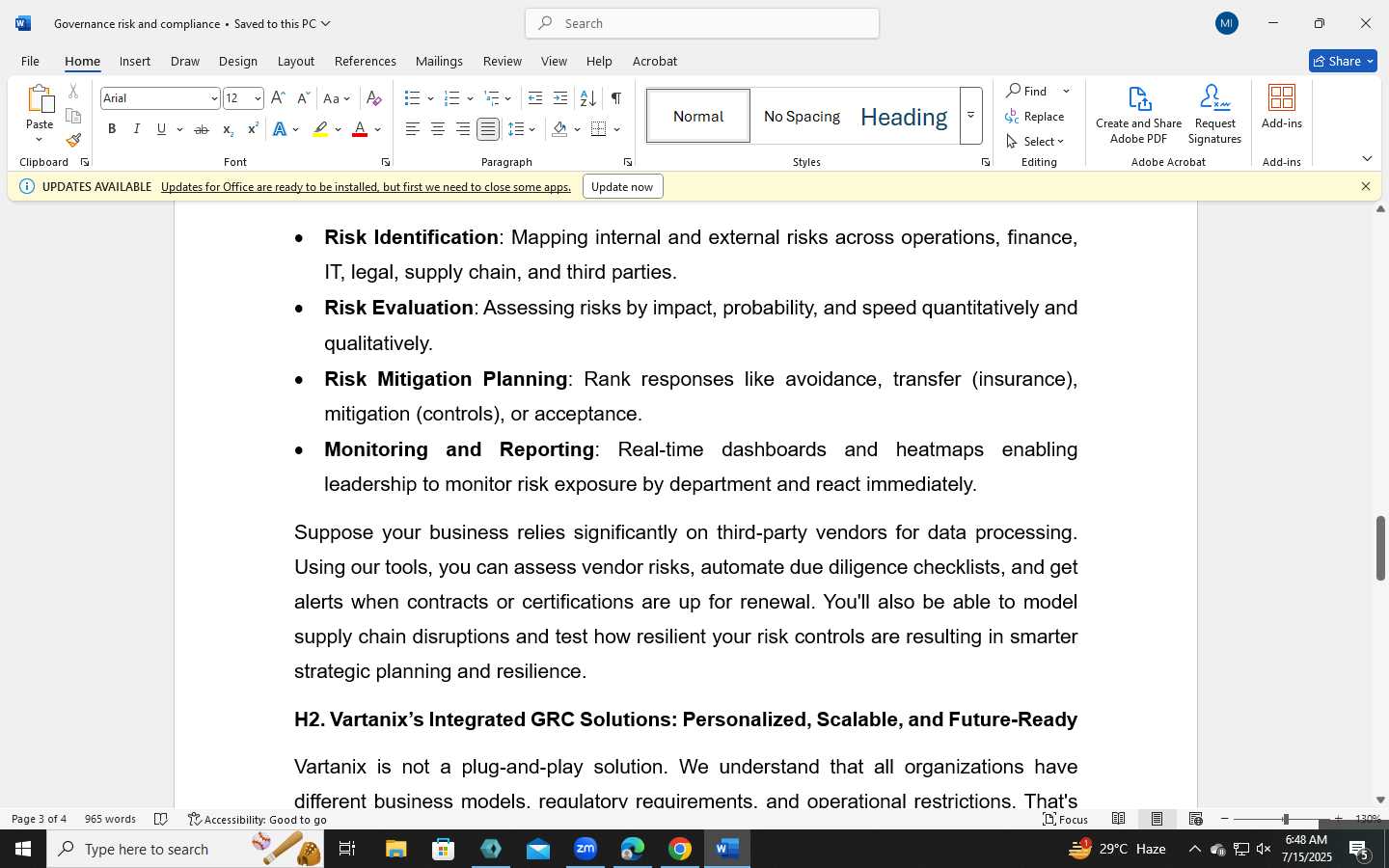Toggle italic formatting
Screen dimensions: 1389x868
[137, 129]
